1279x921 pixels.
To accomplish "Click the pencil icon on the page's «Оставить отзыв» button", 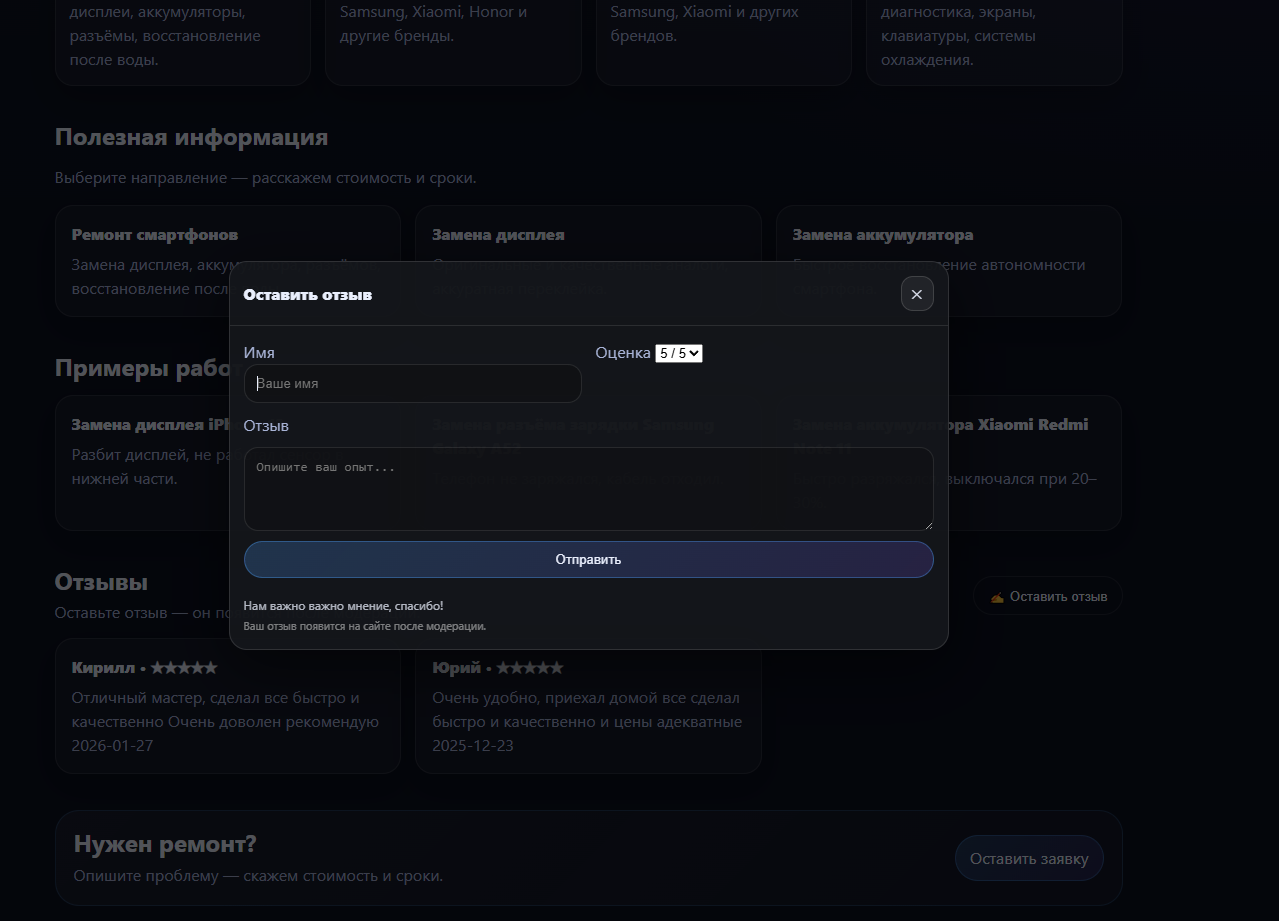I will [996, 597].
